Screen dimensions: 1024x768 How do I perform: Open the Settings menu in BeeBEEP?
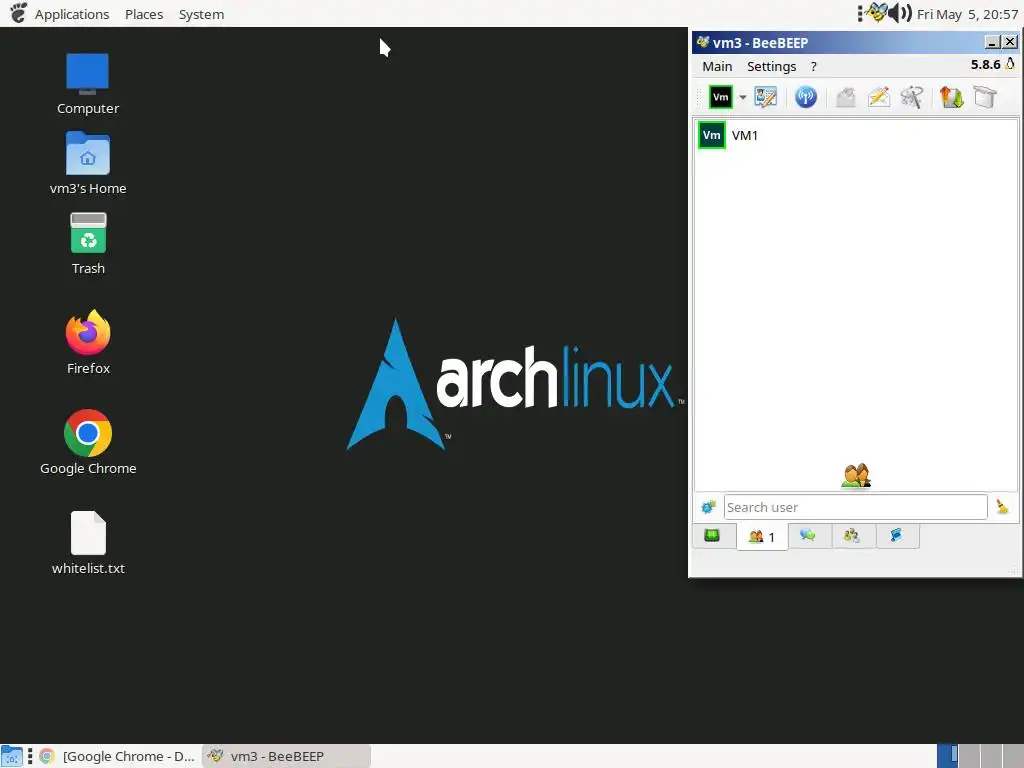point(771,67)
